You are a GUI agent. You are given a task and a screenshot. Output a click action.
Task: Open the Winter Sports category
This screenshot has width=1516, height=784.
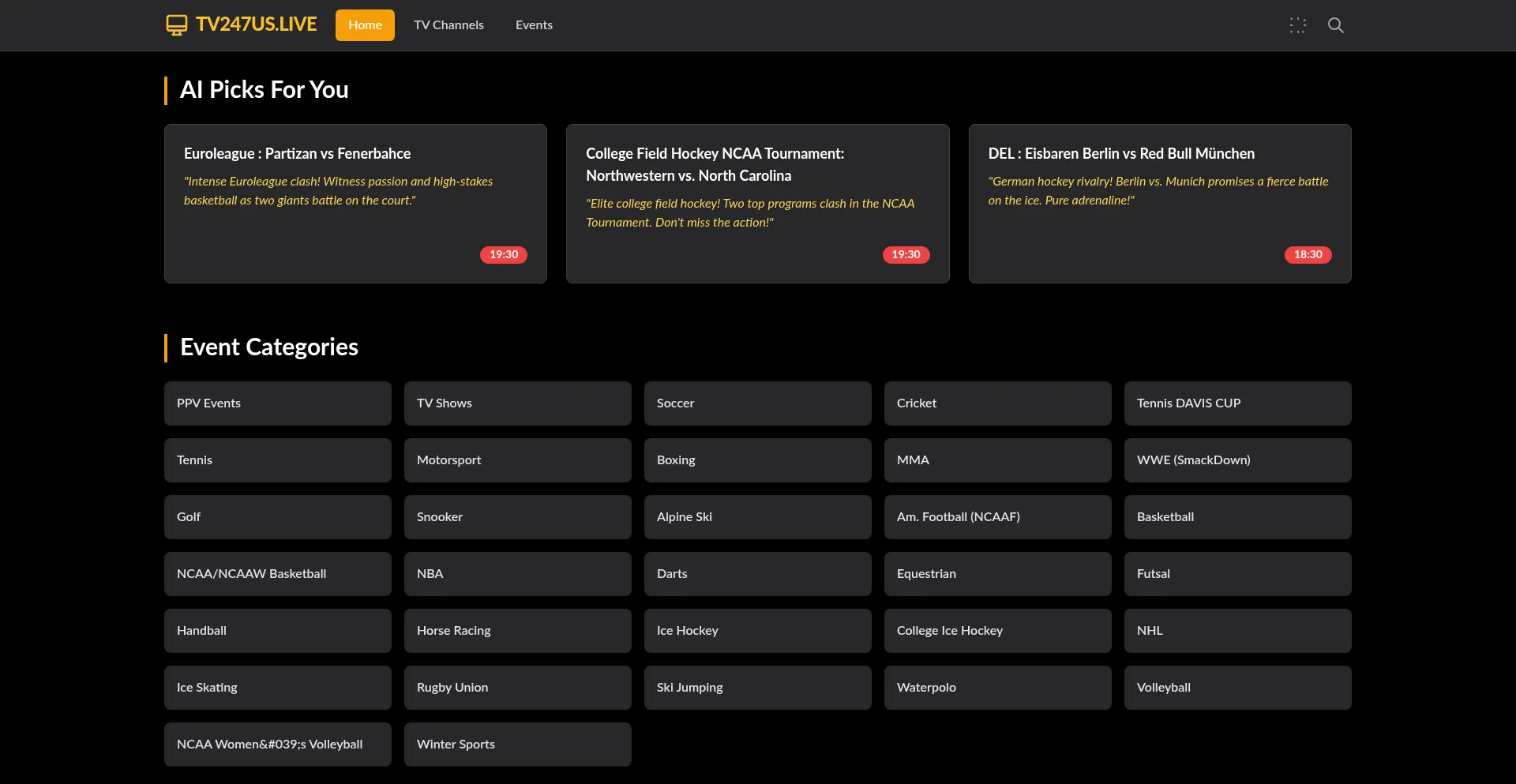pyautogui.click(x=517, y=745)
